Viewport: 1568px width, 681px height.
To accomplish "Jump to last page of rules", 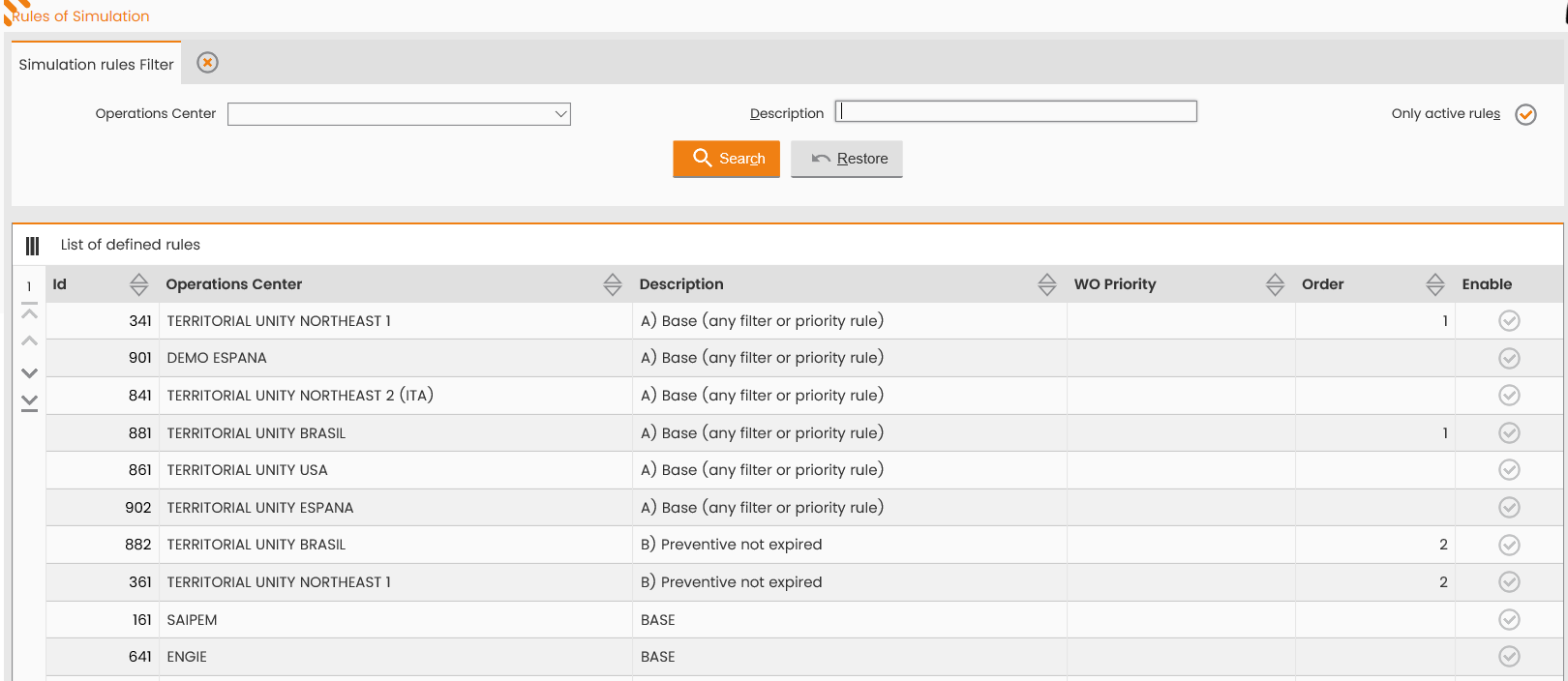I will [30, 402].
